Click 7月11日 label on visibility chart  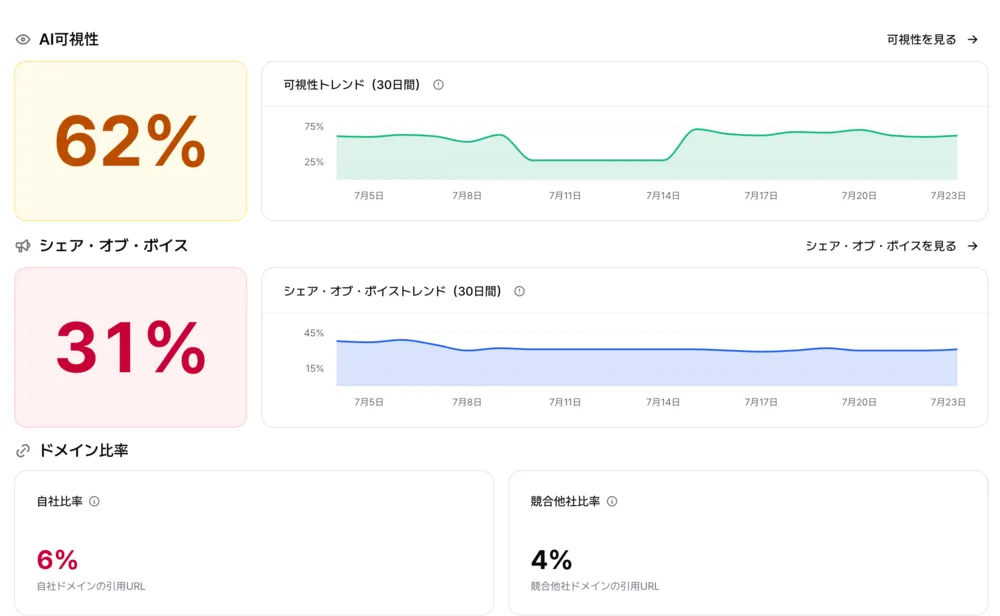point(565,196)
